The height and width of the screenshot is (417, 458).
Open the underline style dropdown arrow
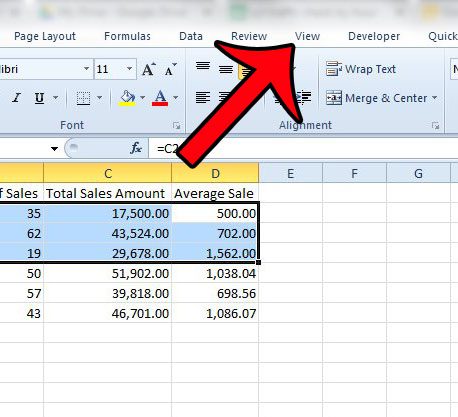[55, 98]
